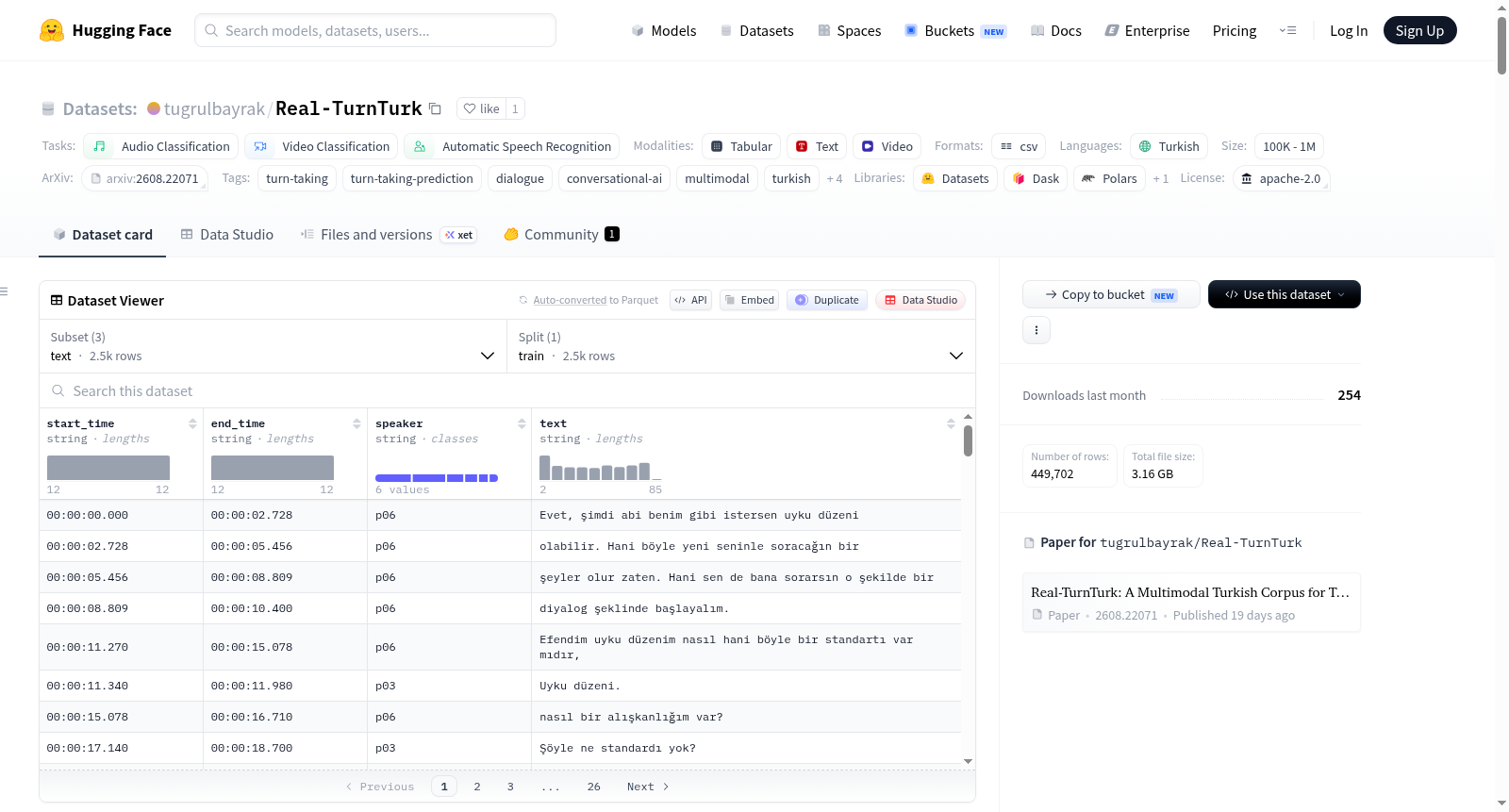Sort the speaker column
1509x812 pixels.
522,423
